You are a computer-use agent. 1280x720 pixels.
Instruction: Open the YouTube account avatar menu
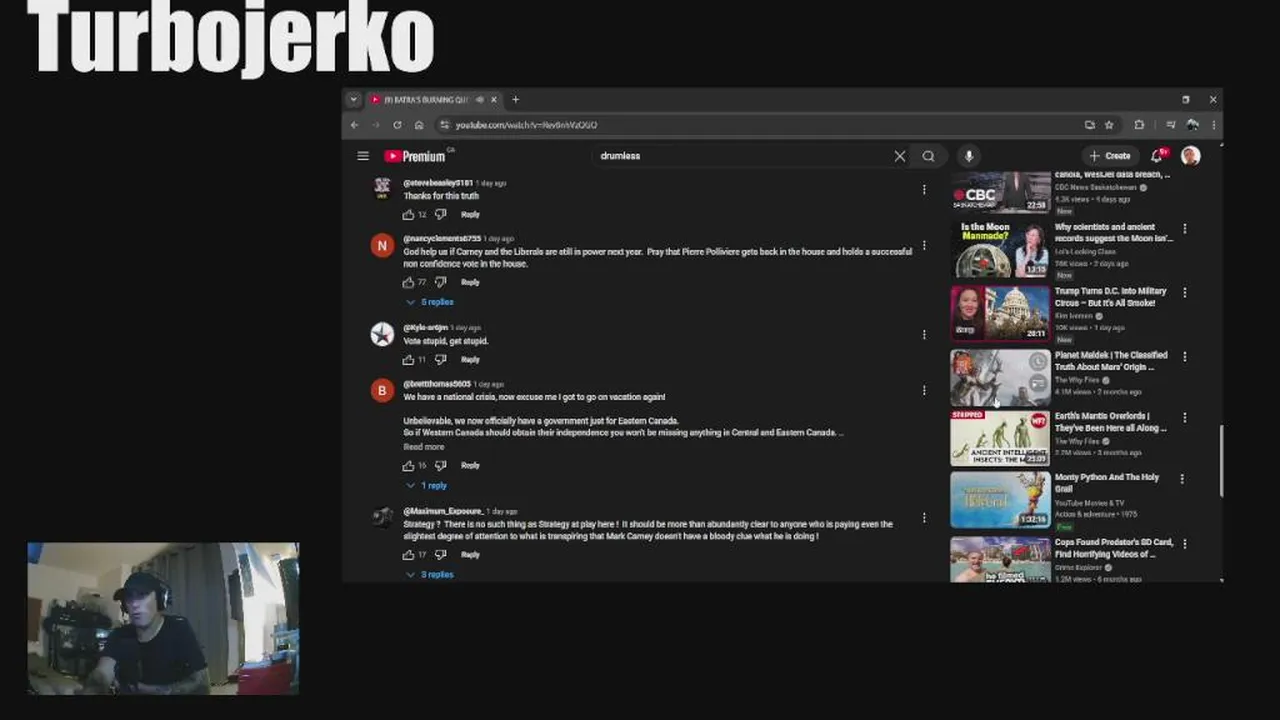(1190, 156)
